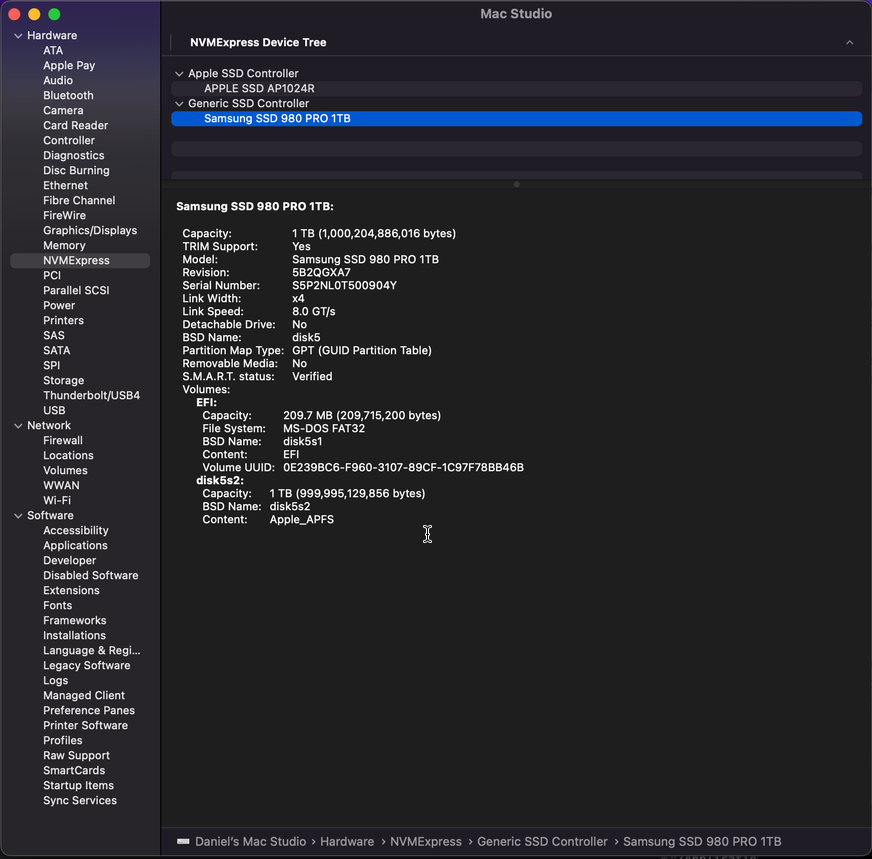872x859 pixels.
Task: Open SATA section in sidebar
Action: pos(57,351)
